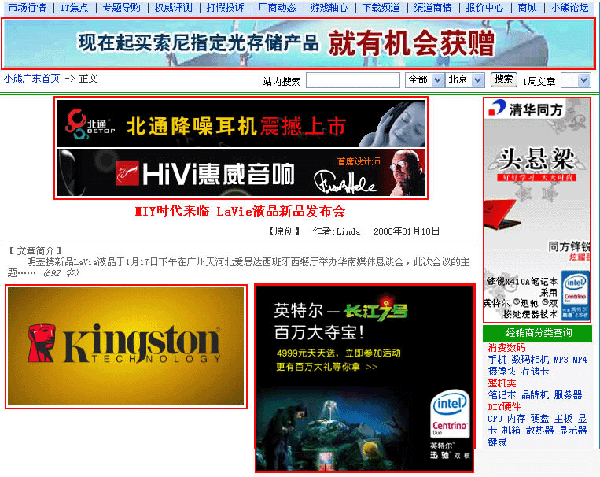Focus the site search text box

[353, 80]
